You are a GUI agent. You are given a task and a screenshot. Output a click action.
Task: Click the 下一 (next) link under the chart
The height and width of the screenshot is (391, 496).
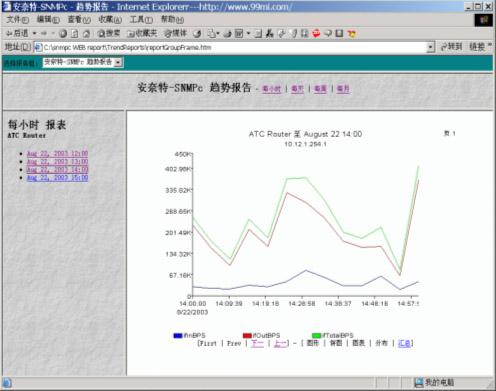(257, 343)
